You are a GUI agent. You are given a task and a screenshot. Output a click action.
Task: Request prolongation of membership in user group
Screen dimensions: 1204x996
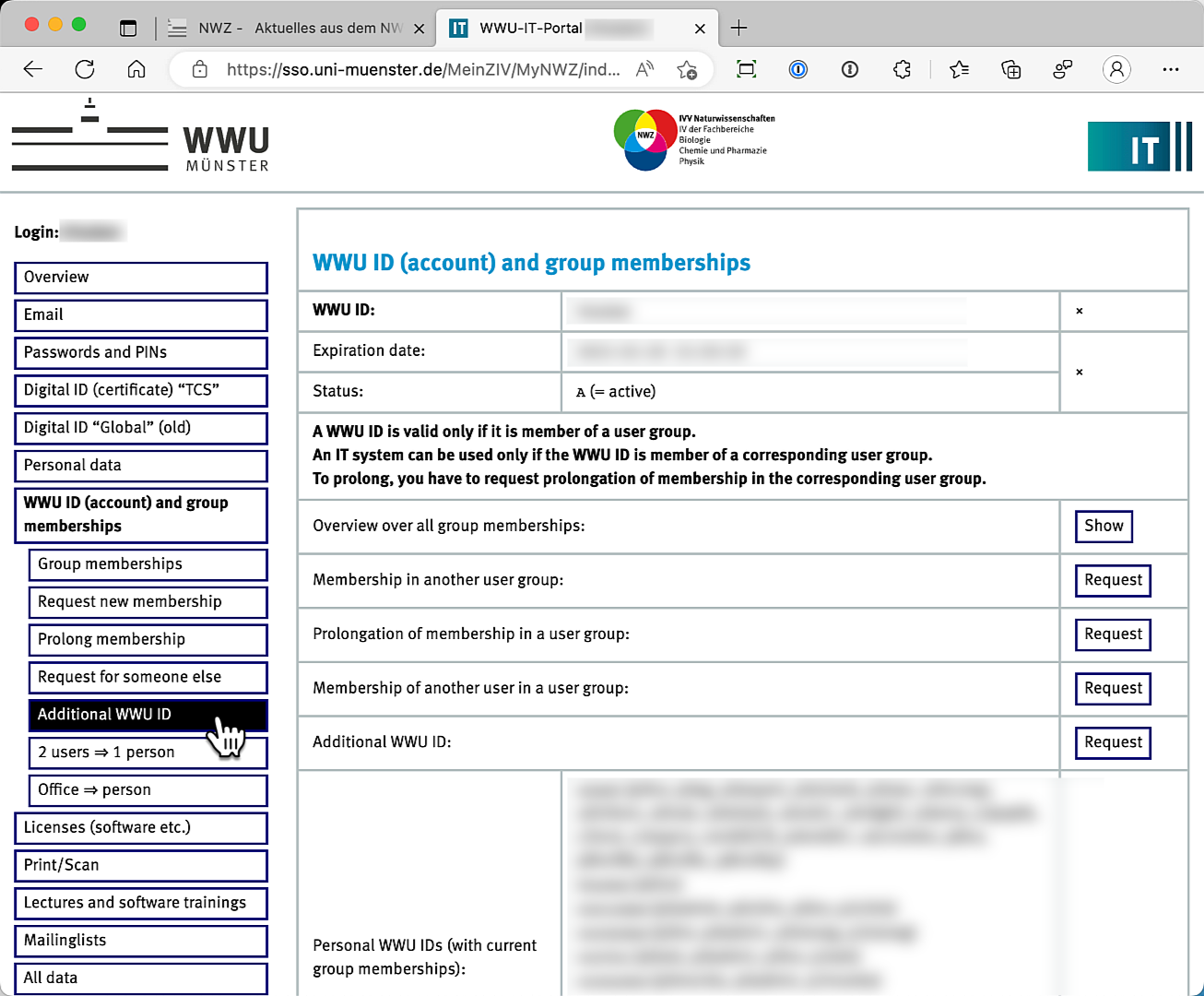(1112, 634)
